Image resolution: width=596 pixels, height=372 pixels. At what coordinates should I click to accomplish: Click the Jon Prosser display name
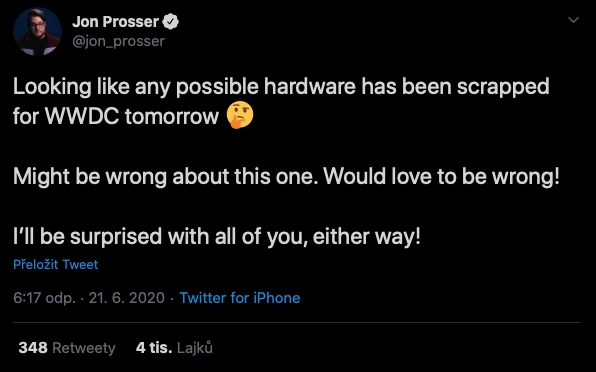116,22
